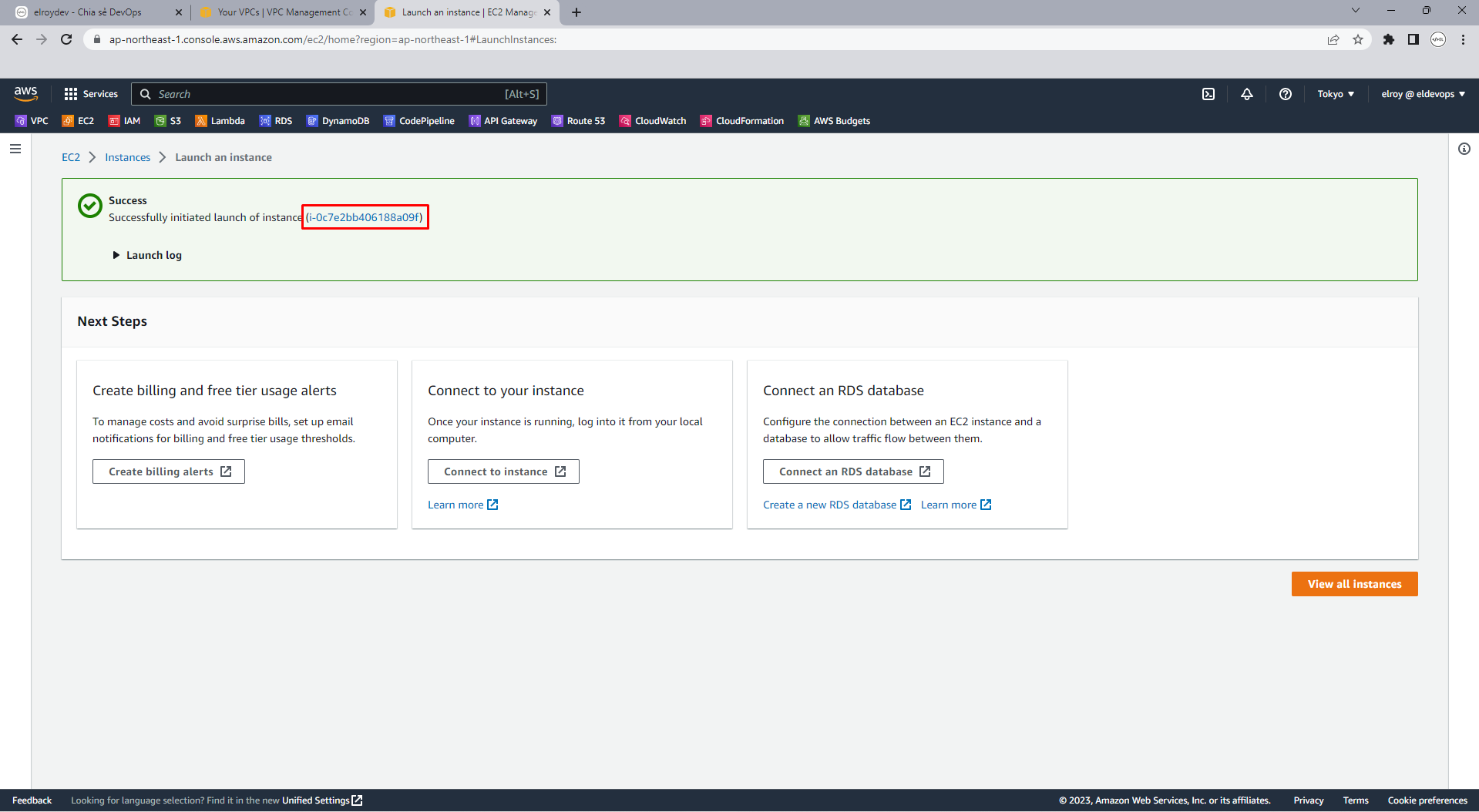
Task: Open Terms footer link
Action: (1356, 800)
